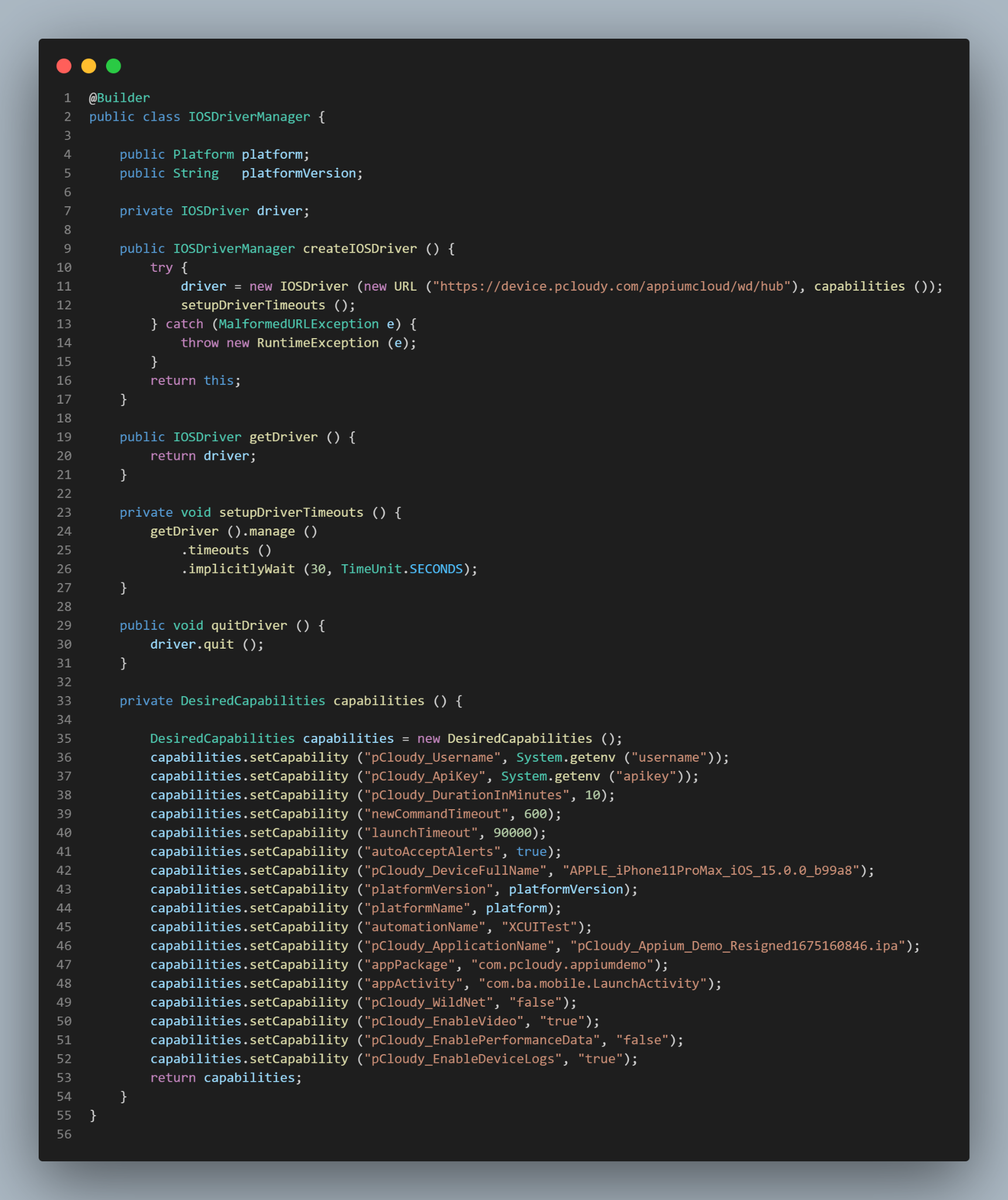Click "pCloudy_DeviceFullName" string
1008x1200 pixels.
[x=455, y=871]
